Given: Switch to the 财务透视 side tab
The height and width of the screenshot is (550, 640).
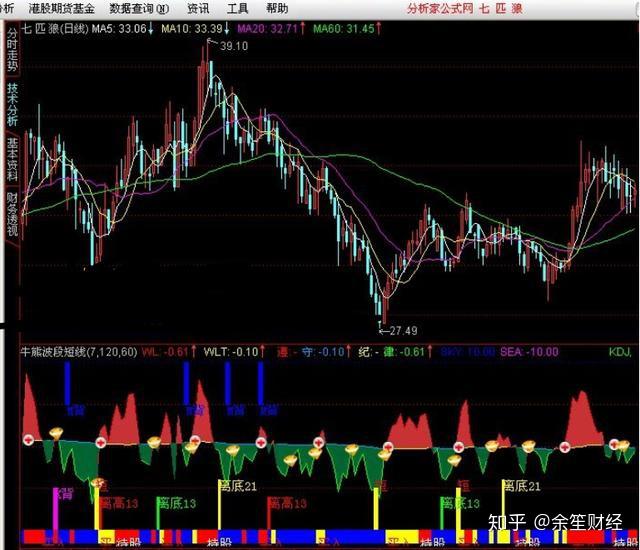Looking at the screenshot, I should [12, 214].
